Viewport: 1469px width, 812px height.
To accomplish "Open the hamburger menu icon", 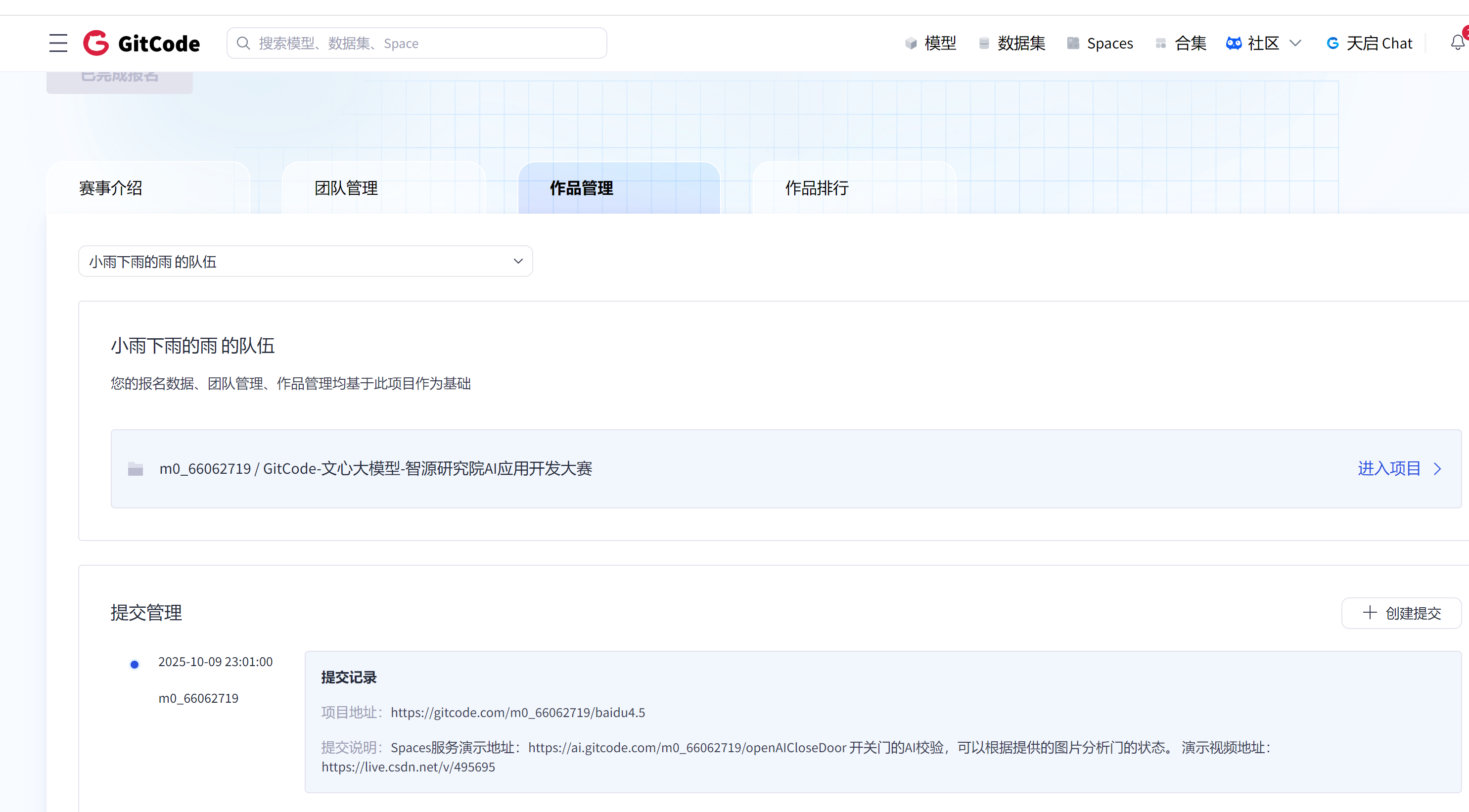I will [x=58, y=44].
